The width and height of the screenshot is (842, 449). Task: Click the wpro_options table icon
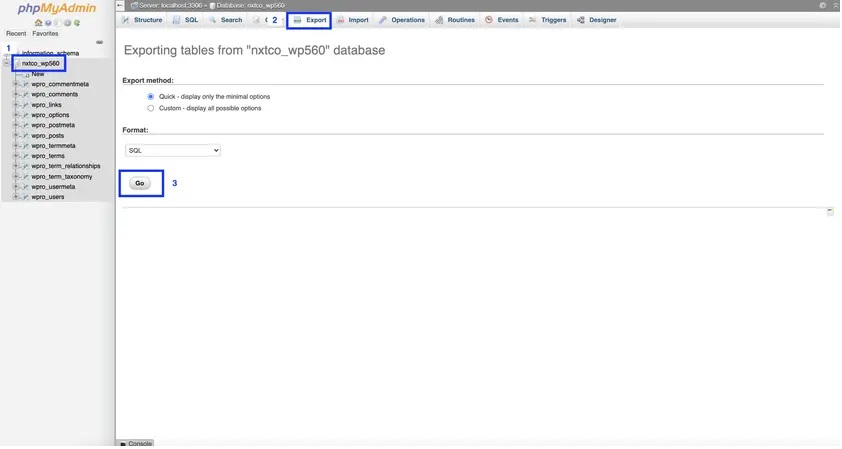coord(25,115)
